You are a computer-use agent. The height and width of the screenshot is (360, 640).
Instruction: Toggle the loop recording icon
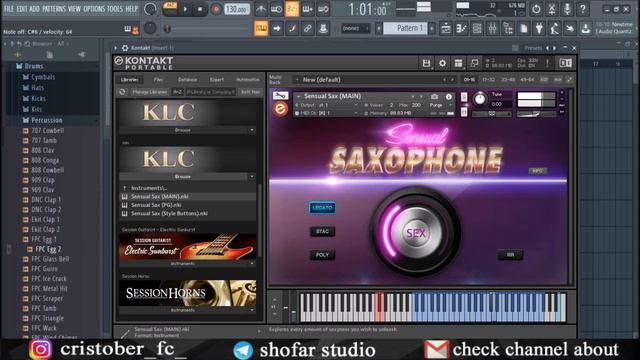323,9
